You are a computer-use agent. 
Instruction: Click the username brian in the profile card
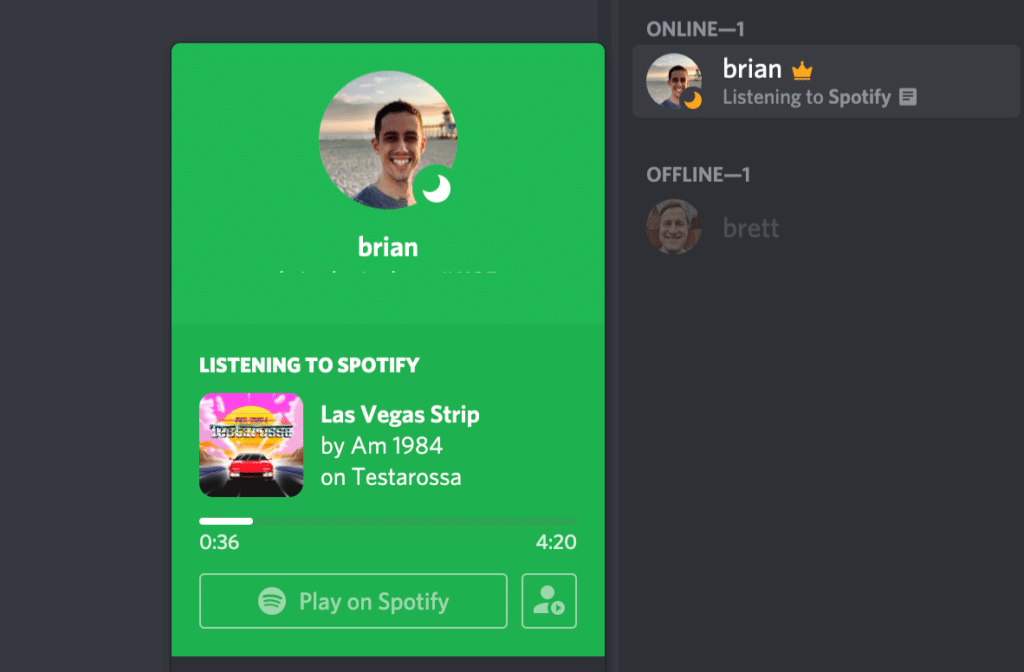point(388,246)
